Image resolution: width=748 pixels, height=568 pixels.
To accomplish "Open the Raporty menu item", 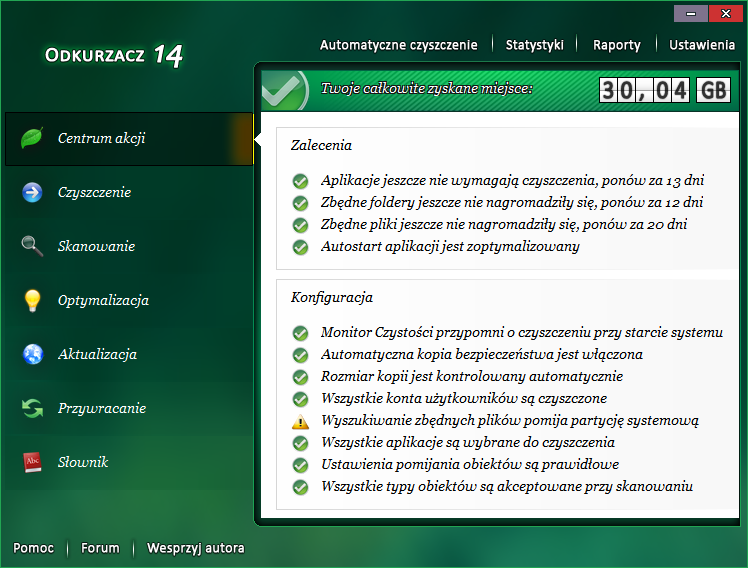I will click(616, 45).
